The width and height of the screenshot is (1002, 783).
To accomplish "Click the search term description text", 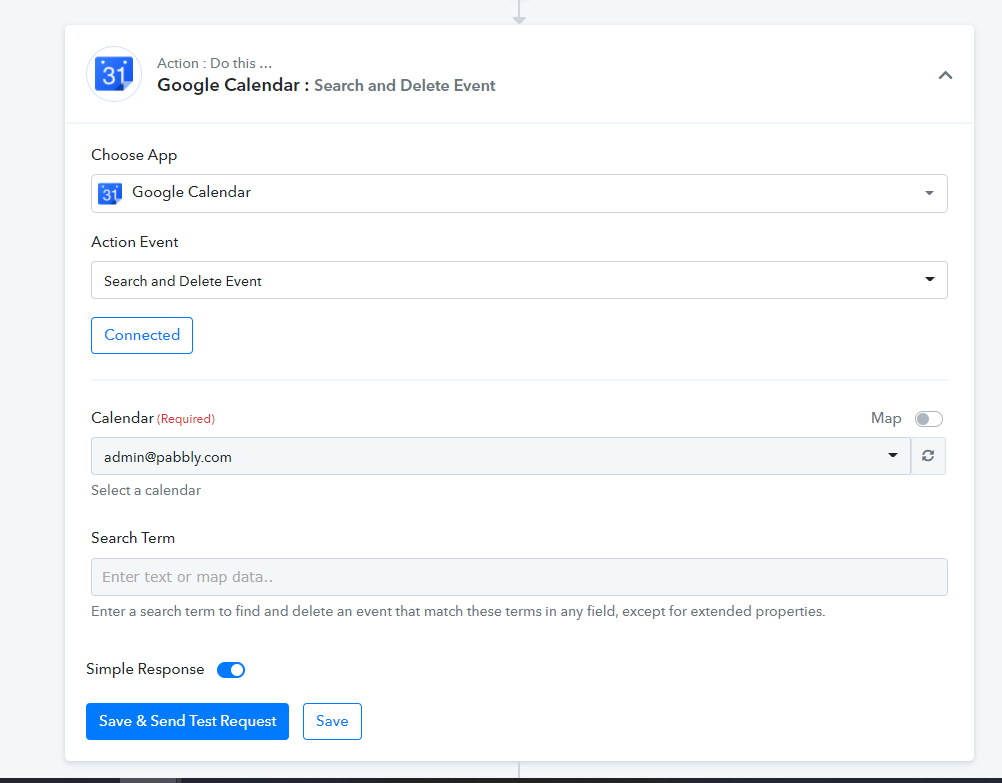I will (x=458, y=612).
